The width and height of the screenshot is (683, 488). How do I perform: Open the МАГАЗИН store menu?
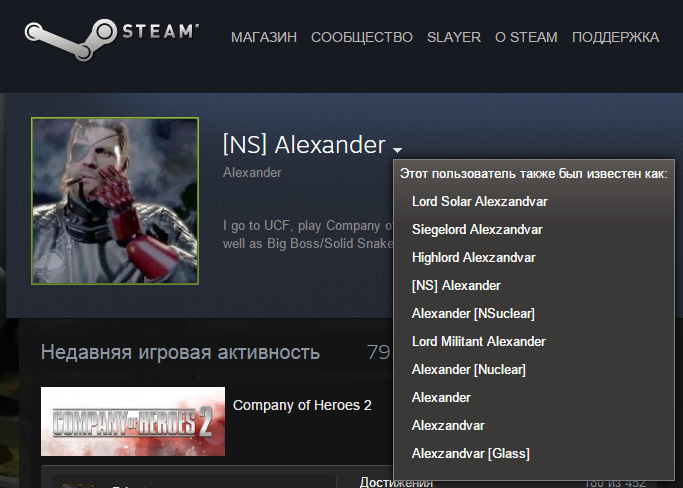tap(264, 37)
